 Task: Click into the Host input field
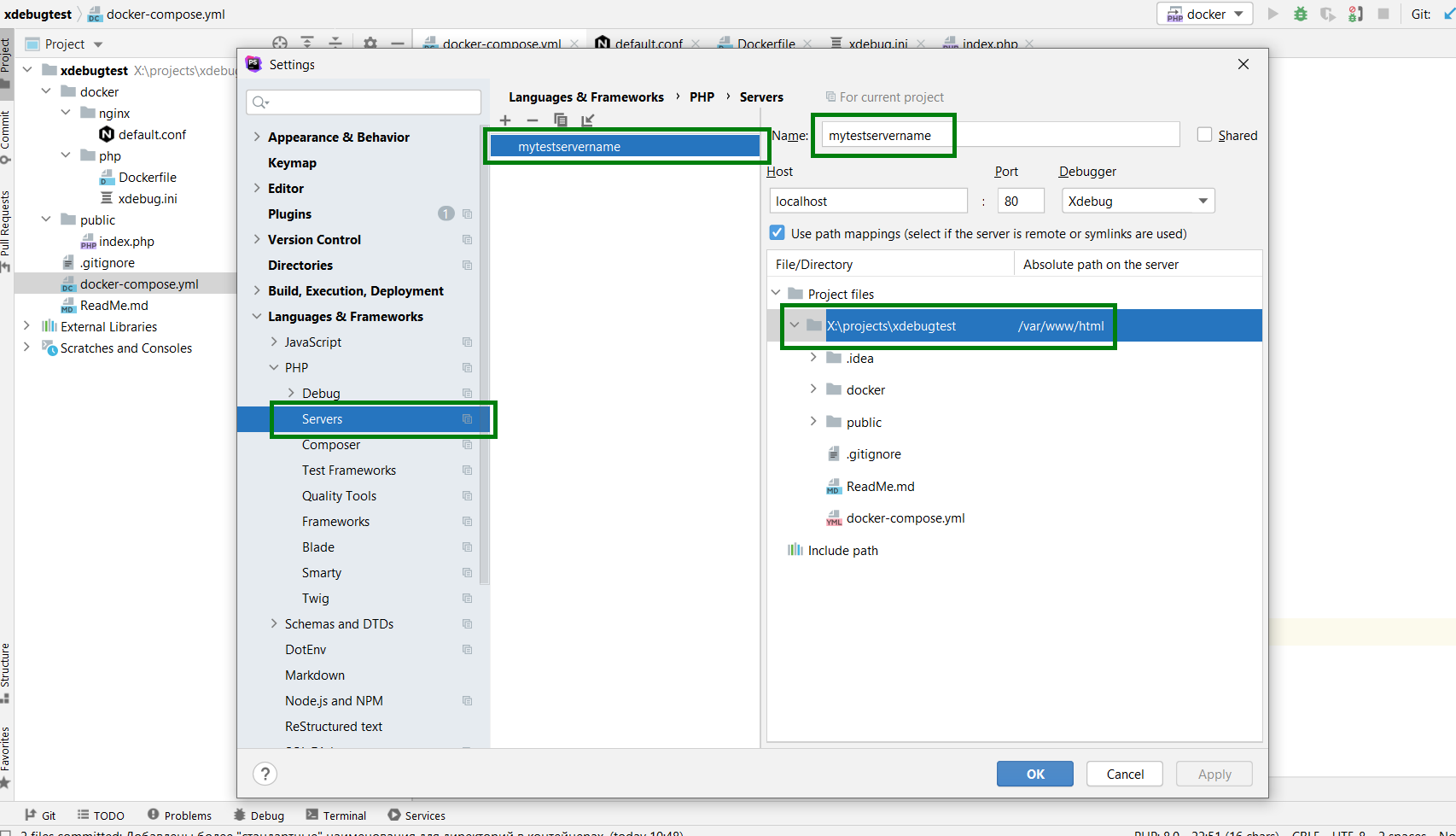pos(868,201)
